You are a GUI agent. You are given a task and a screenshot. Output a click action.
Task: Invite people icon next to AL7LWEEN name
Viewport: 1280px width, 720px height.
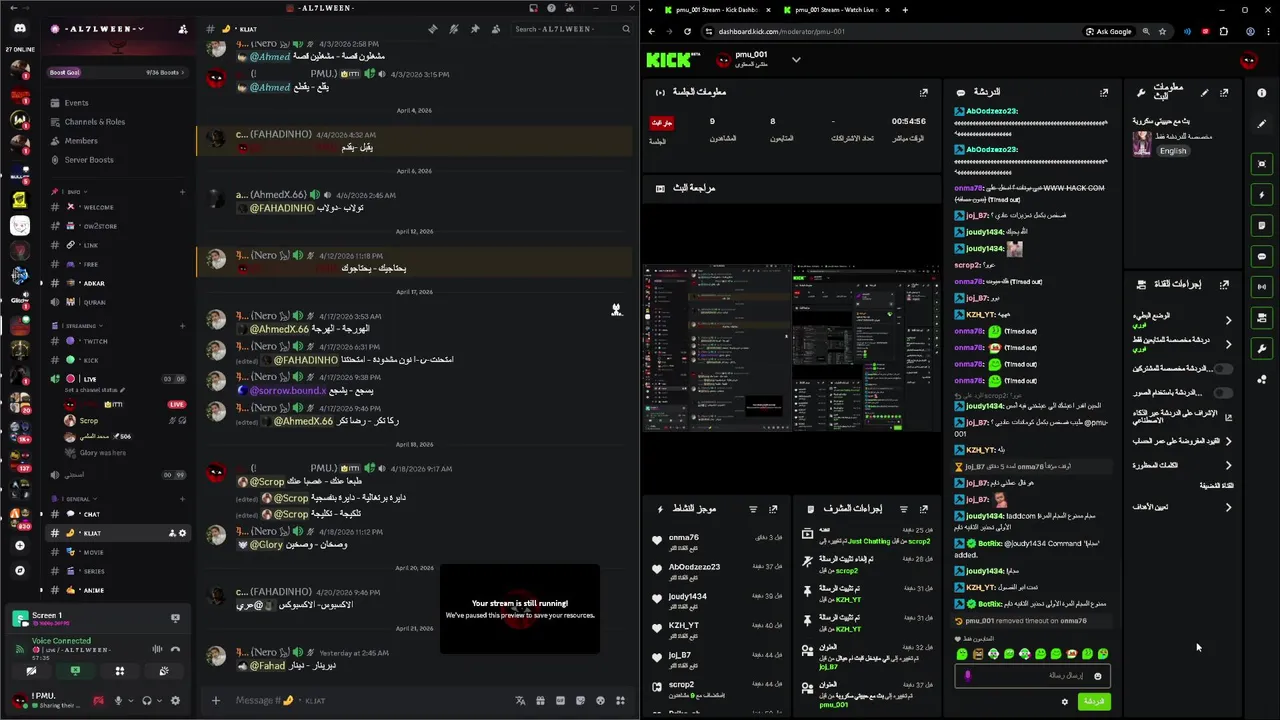tap(182, 29)
